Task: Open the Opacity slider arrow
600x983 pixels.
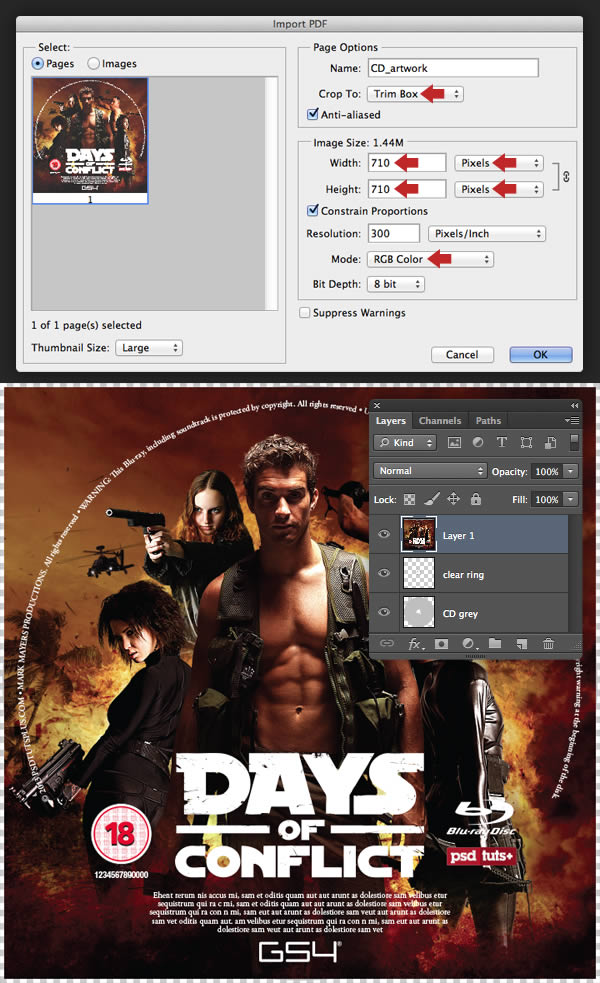Action: (x=571, y=471)
